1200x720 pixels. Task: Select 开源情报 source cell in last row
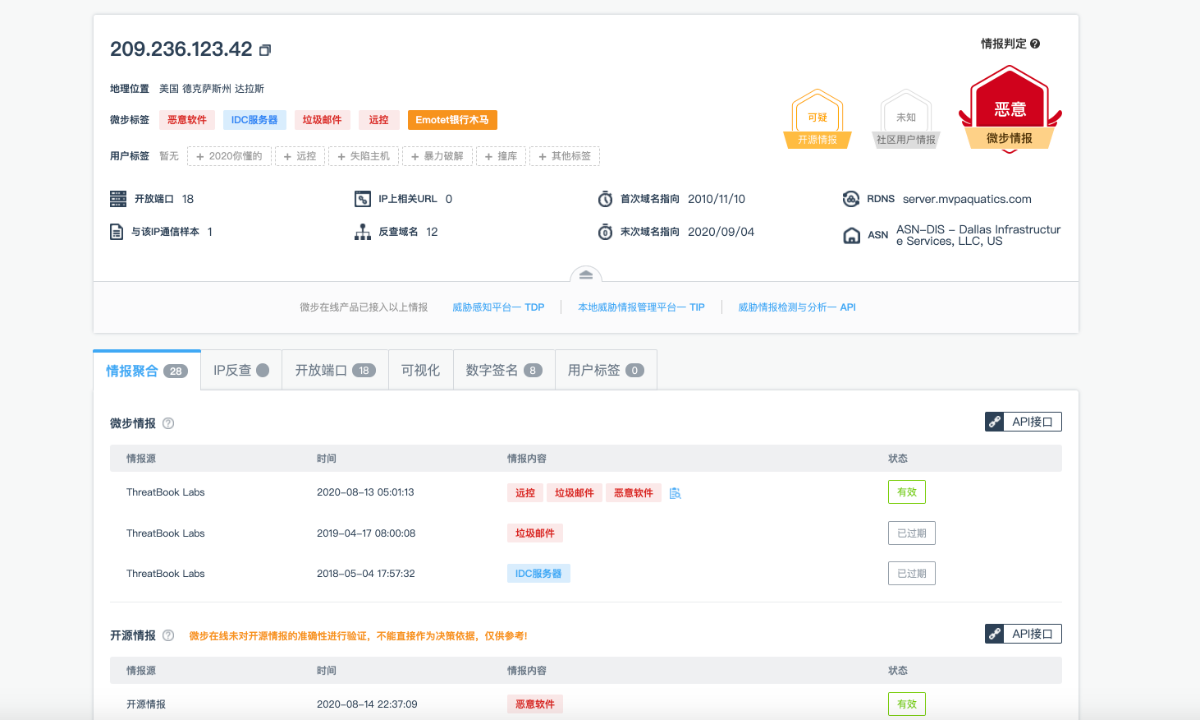(146, 704)
